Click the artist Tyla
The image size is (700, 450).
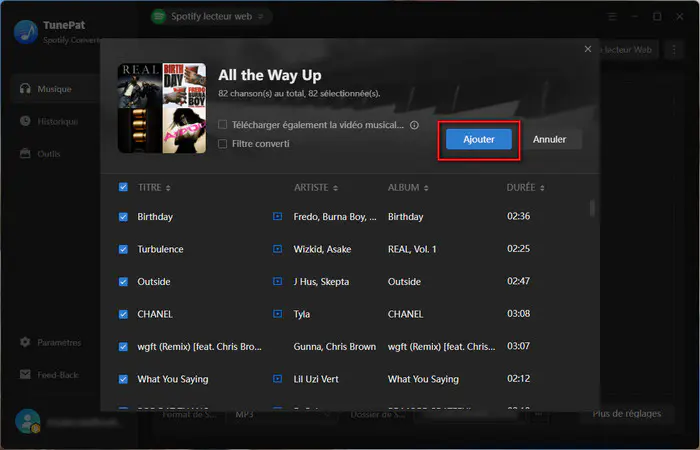click(x=302, y=314)
